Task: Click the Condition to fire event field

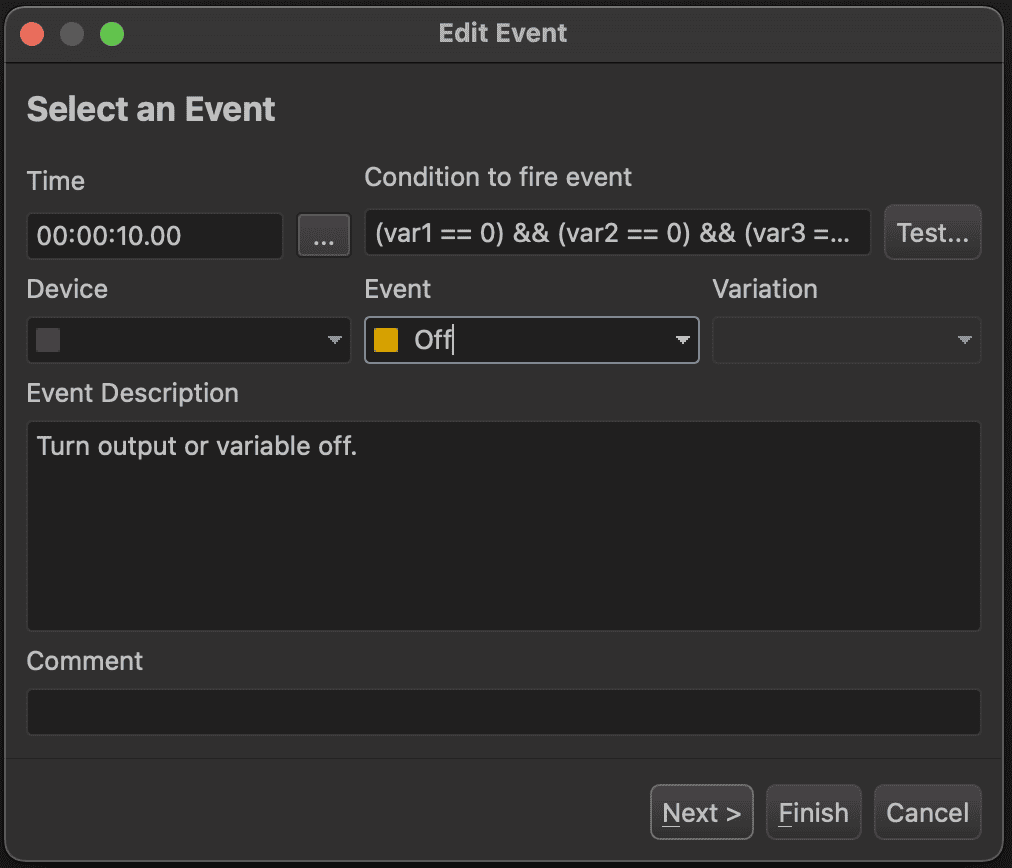Action: (x=617, y=233)
